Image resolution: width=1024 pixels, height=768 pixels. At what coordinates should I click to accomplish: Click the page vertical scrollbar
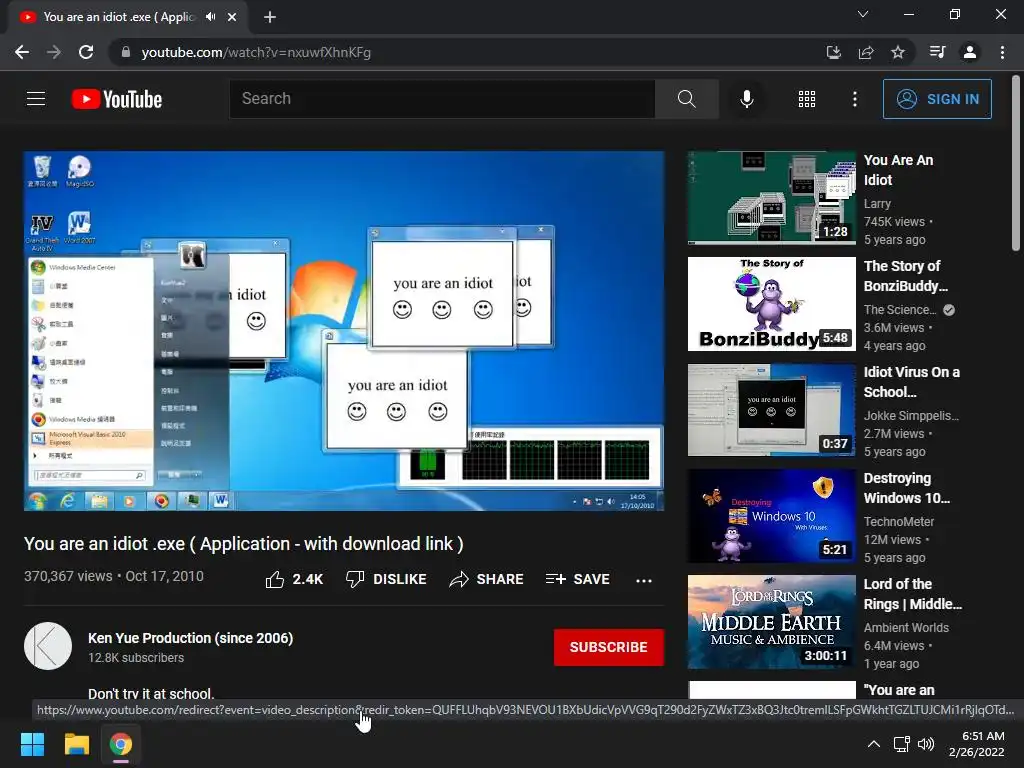1016,163
